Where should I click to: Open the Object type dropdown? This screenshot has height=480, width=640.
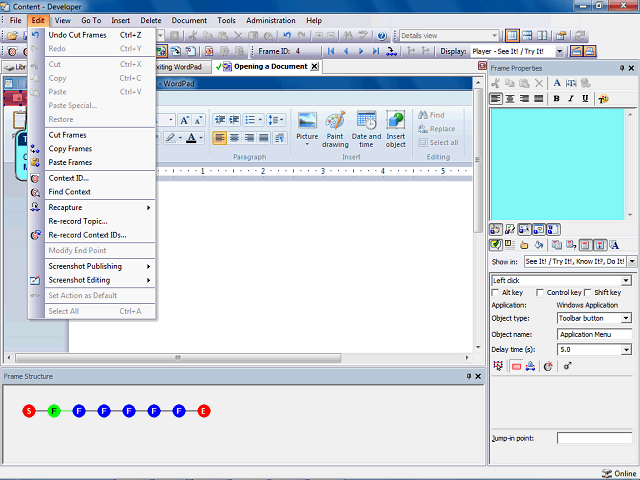pyautogui.click(x=626, y=318)
